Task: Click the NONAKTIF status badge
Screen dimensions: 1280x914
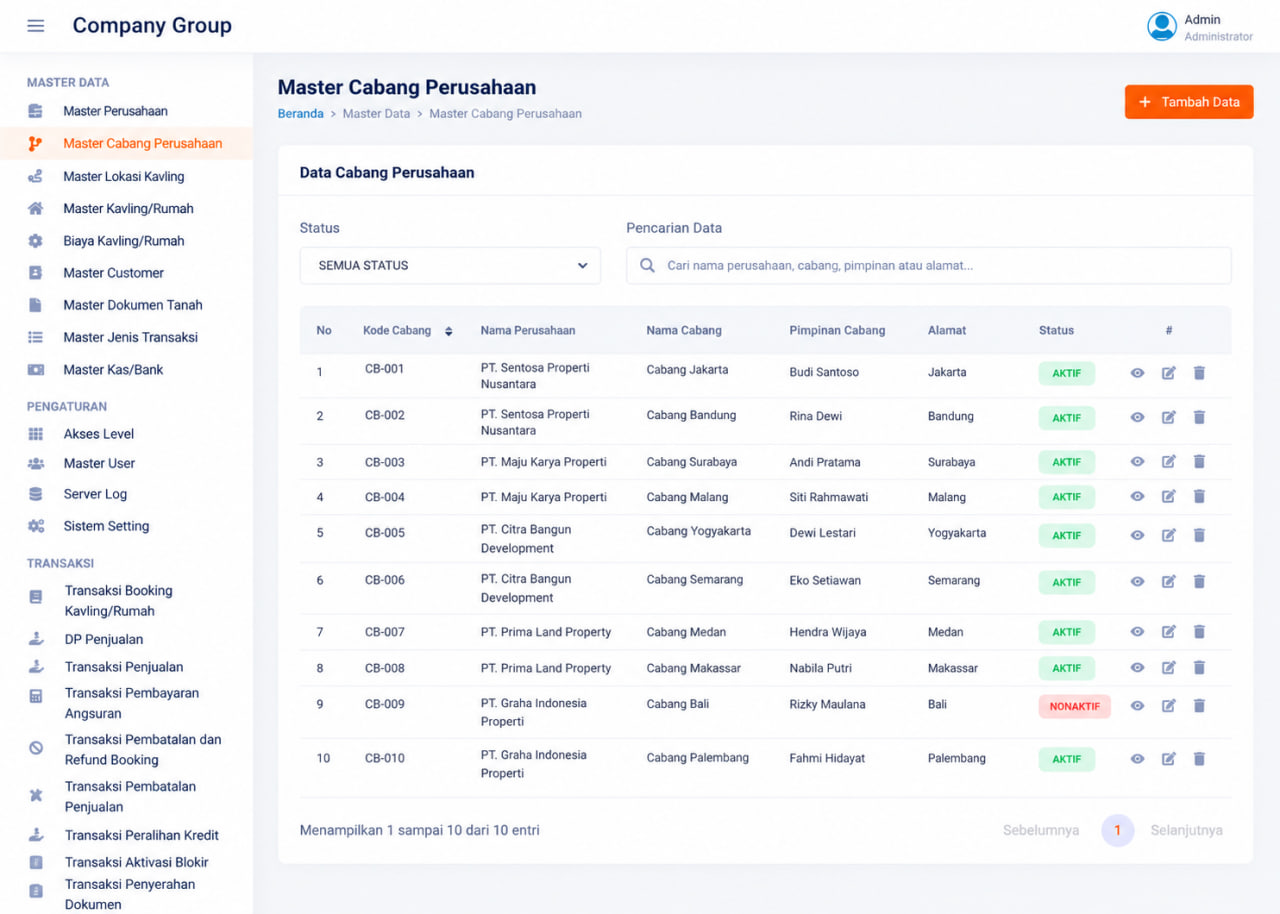Action: (x=1074, y=706)
